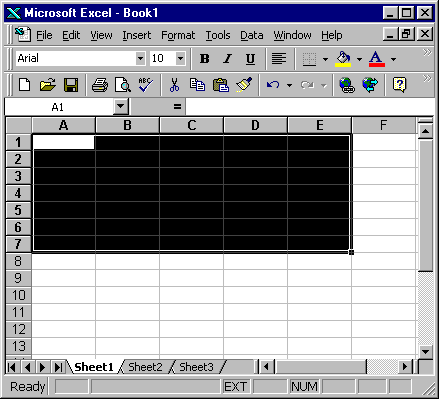Print the sheet with printer icon
The width and height of the screenshot is (439, 399).
pos(100,85)
